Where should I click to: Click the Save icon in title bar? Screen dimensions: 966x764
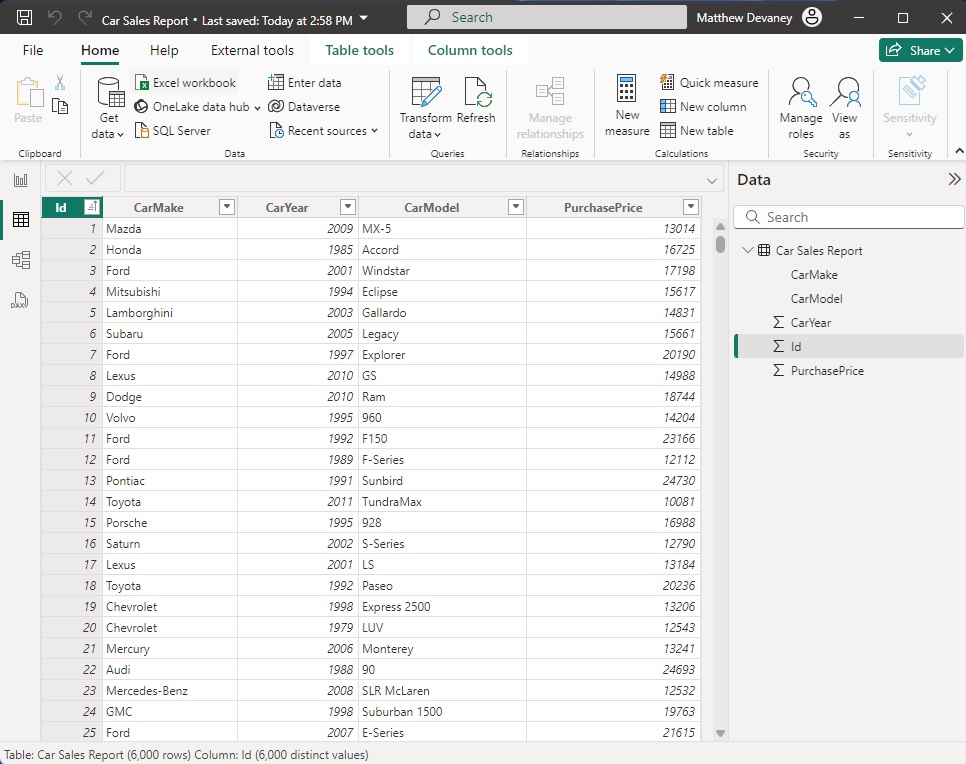tap(24, 18)
